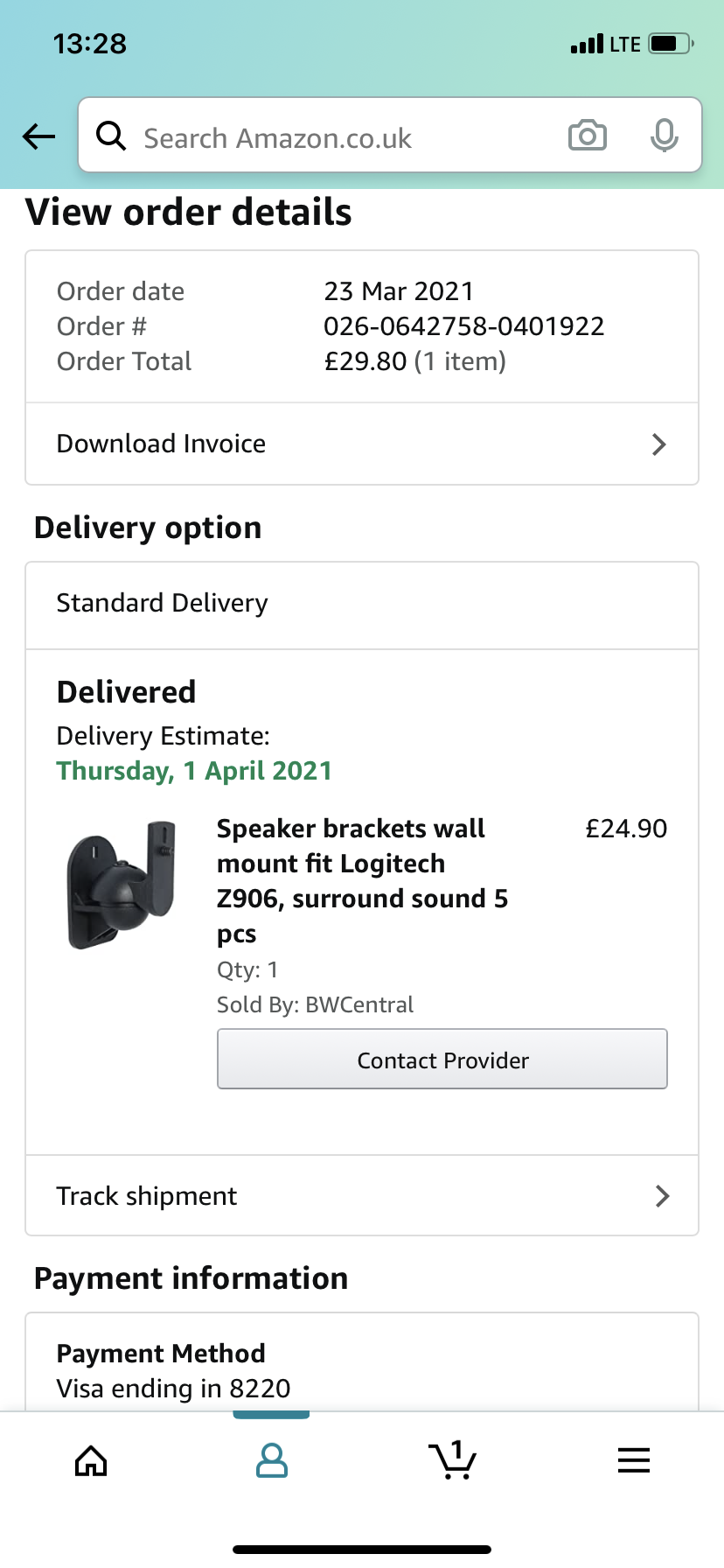Screen dimensions: 724x1568
Task: Open the account profile tab
Action: (x=271, y=1460)
